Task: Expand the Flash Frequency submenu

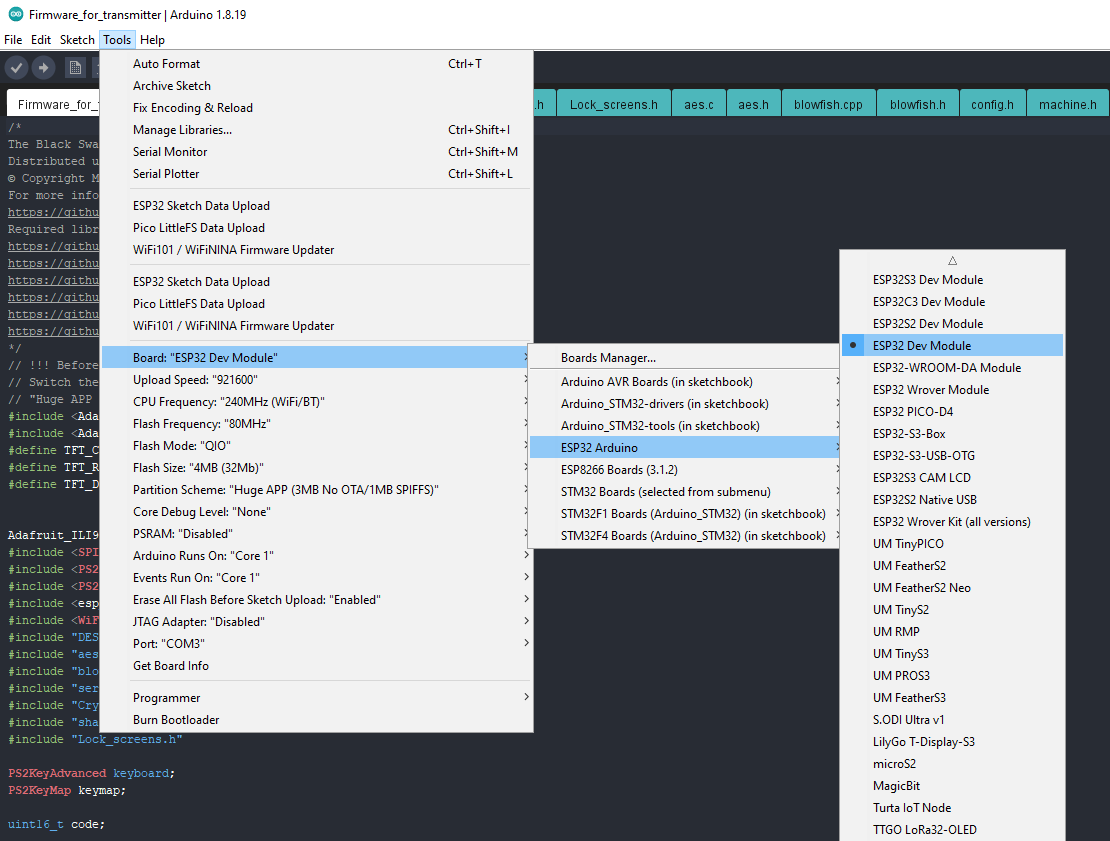Action: tap(316, 423)
